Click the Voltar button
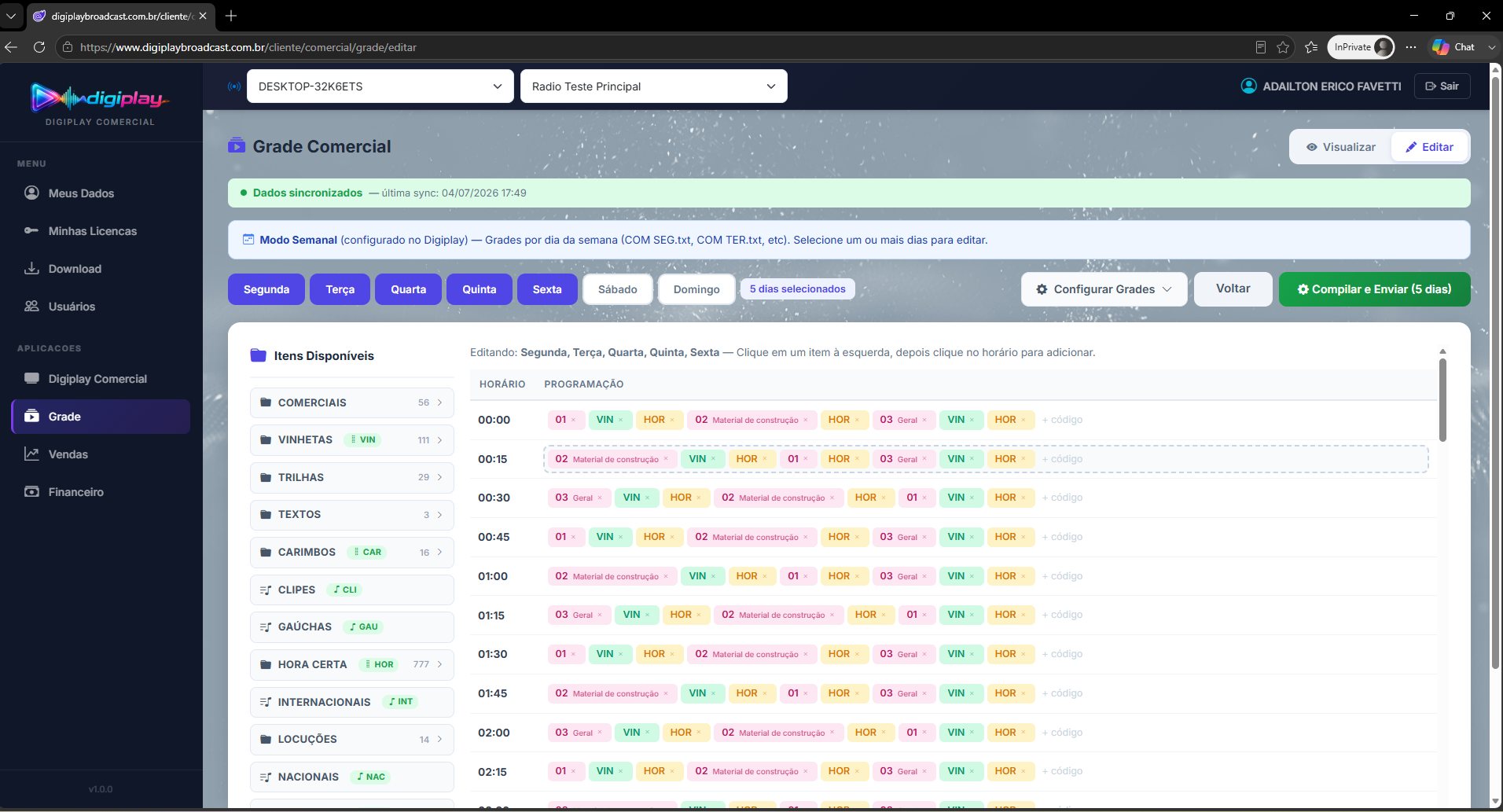 pyautogui.click(x=1233, y=289)
